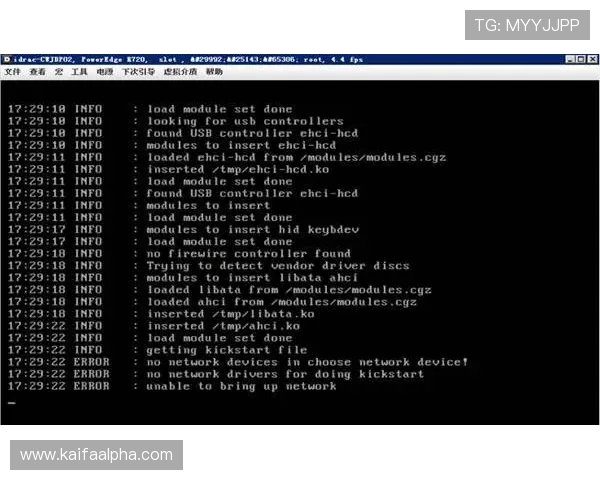Maximize the iDRAC console window

(x=580, y=59)
